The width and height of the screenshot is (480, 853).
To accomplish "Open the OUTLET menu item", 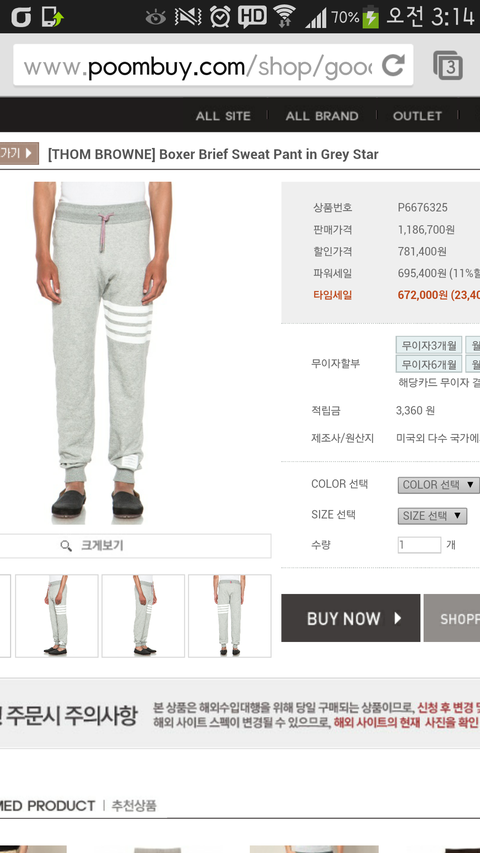I will click(417, 116).
